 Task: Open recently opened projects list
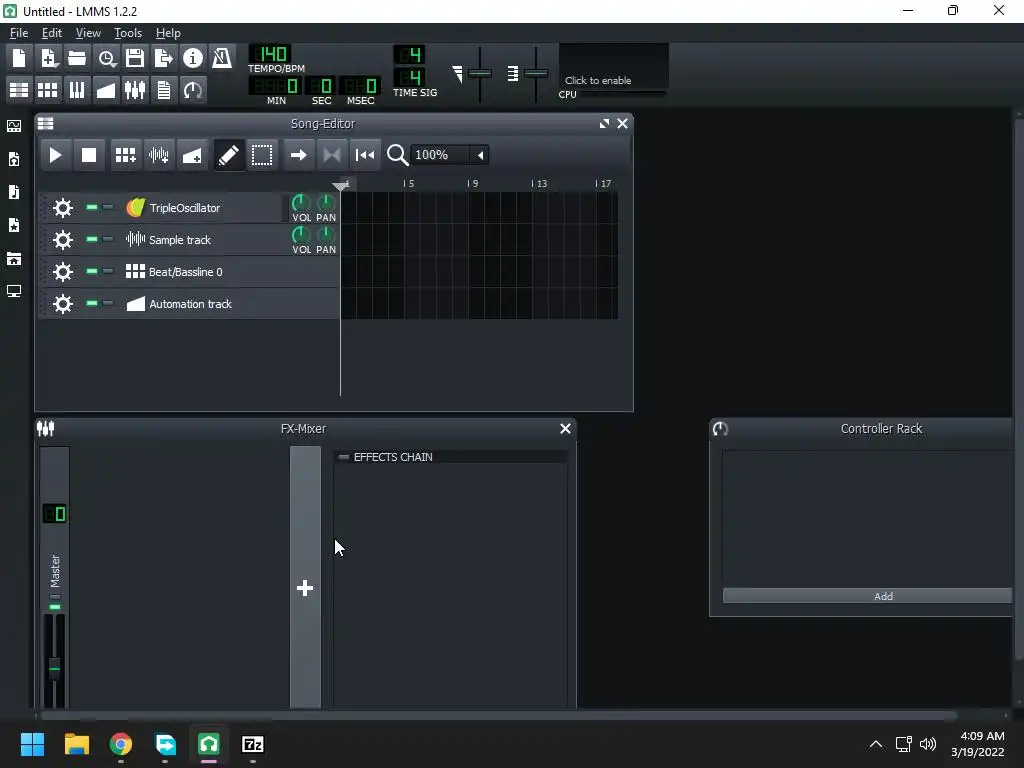(x=106, y=58)
